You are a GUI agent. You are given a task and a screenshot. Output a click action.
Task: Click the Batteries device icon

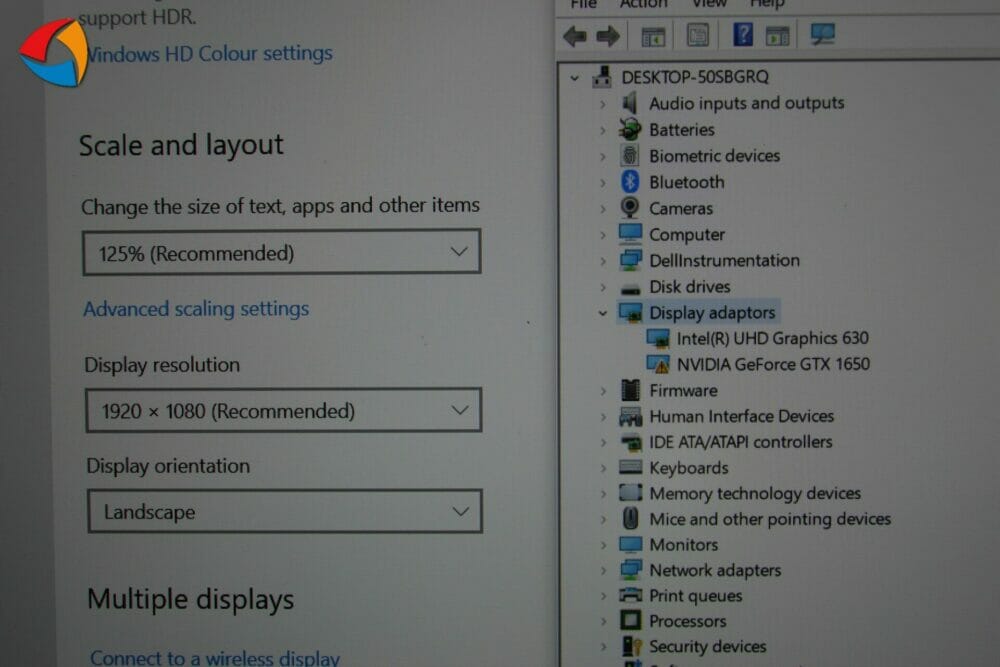click(x=629, y=129)
